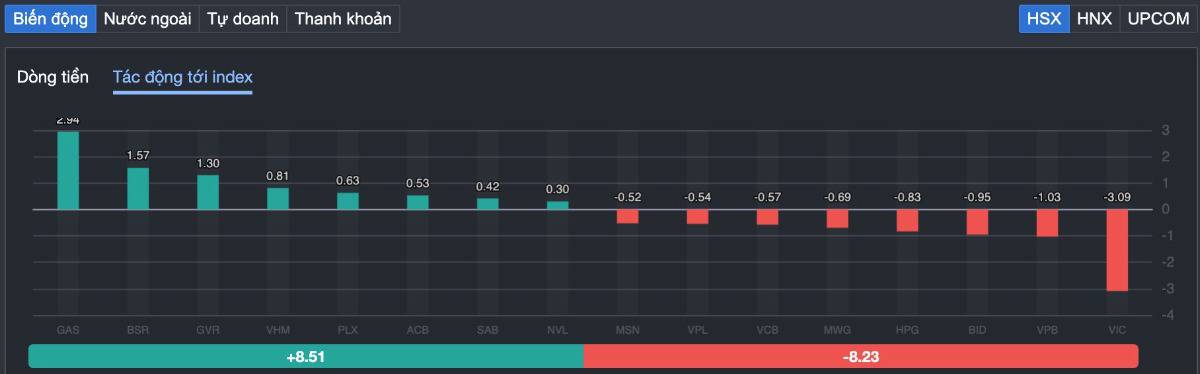Open the Dòng tiền sub-tab
Image resolution: width=1200 pixels, height=374 pixels.
point(53,77)
